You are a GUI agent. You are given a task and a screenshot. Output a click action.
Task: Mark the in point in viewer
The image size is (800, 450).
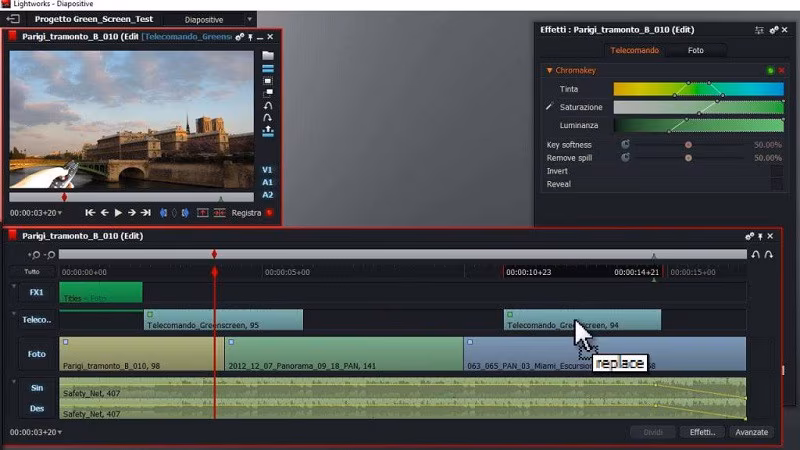click(x=163, y=213)
